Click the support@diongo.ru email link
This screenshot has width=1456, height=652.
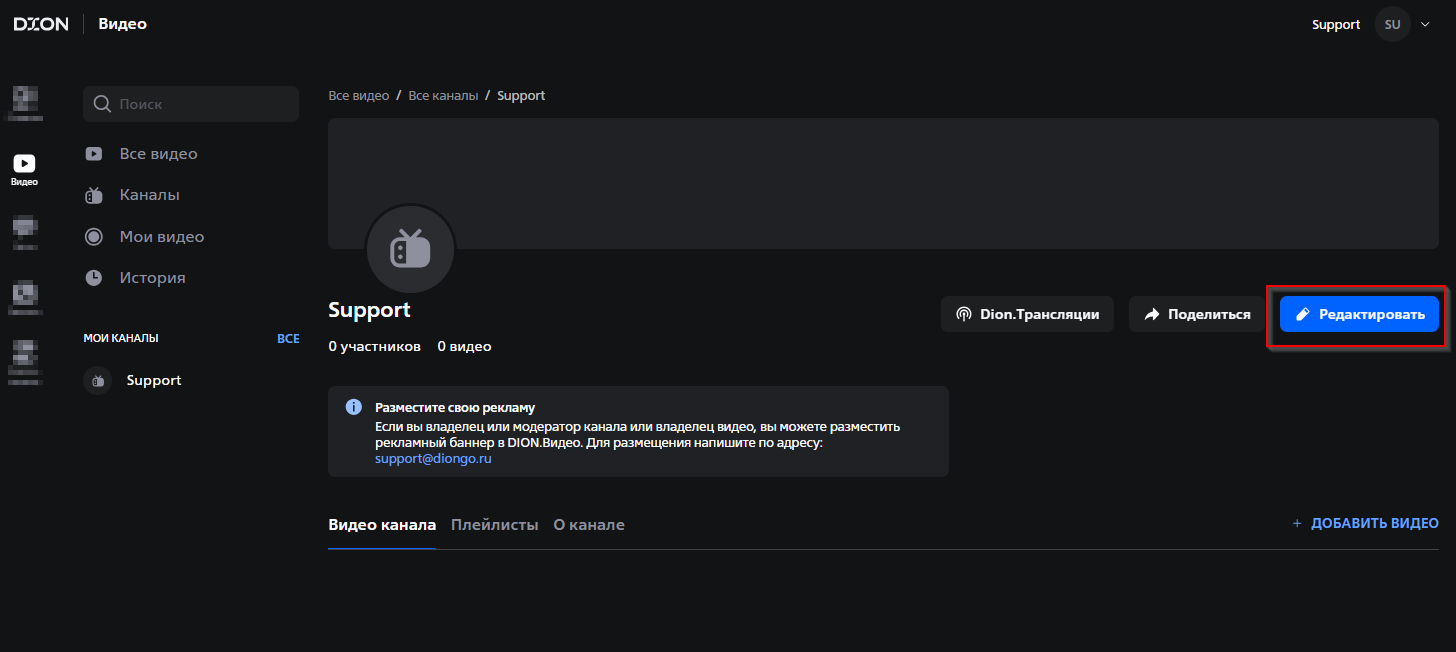click(x=433, y=458)
